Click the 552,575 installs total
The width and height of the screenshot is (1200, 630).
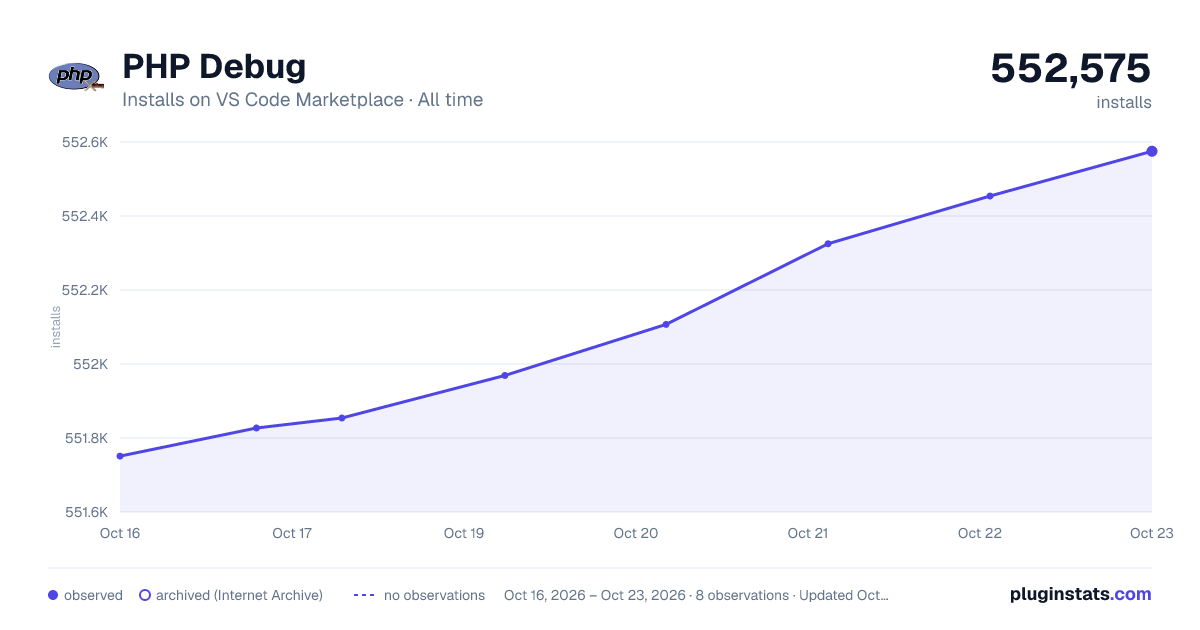1071,68
